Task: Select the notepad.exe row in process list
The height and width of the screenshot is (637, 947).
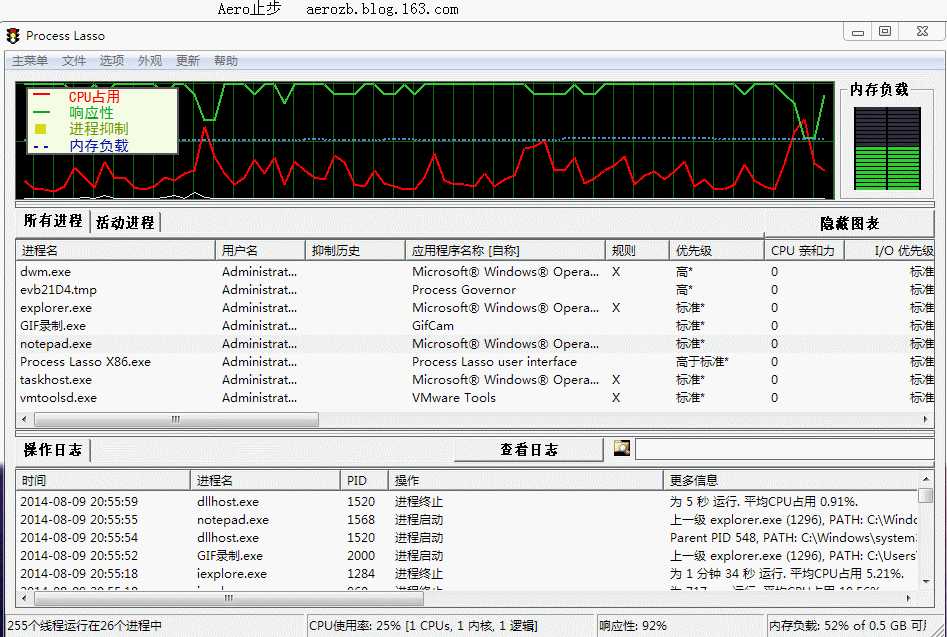Action: tap(475, 344)
